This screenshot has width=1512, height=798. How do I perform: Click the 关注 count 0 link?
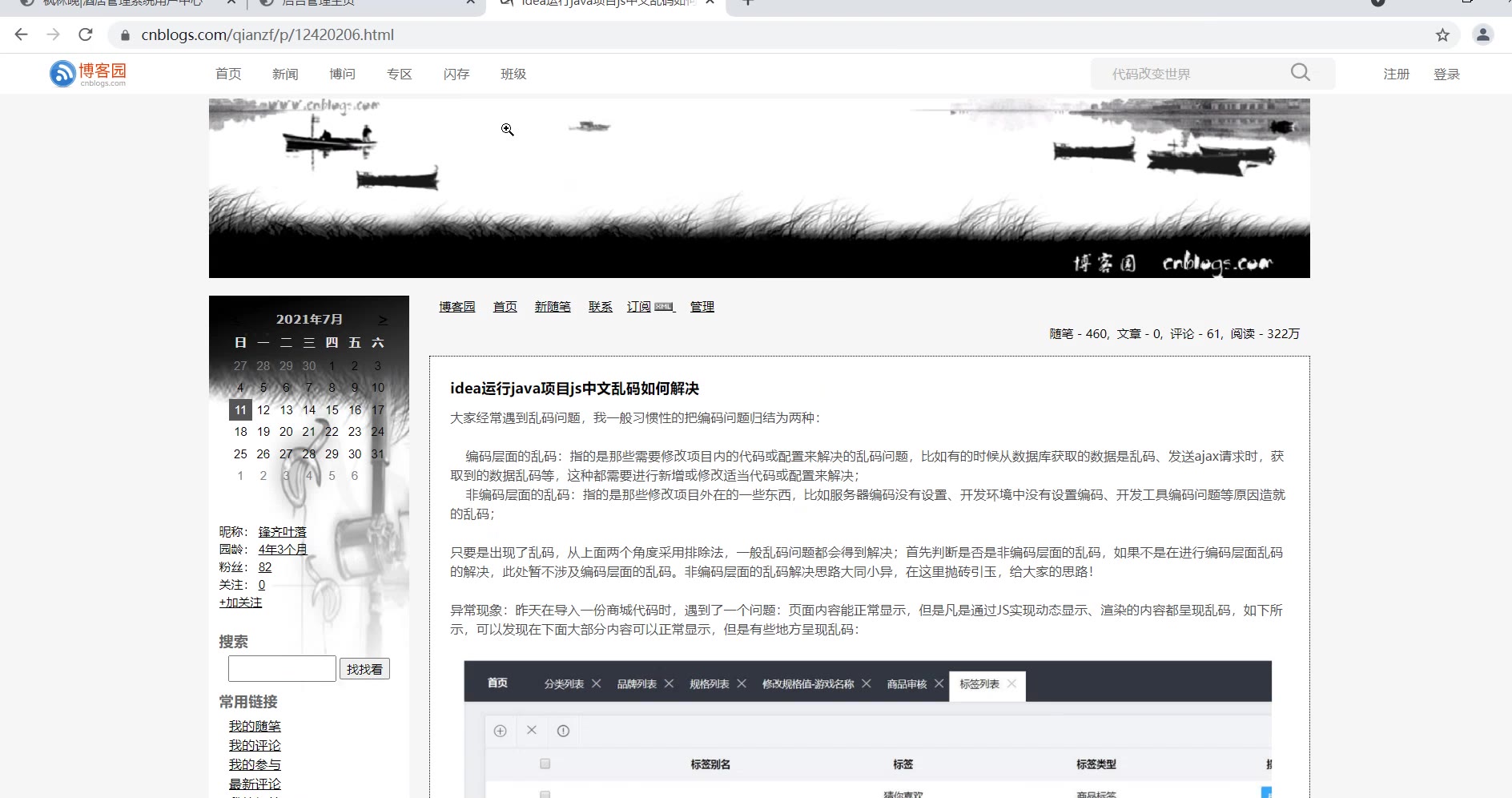click(x=262, y=584)
